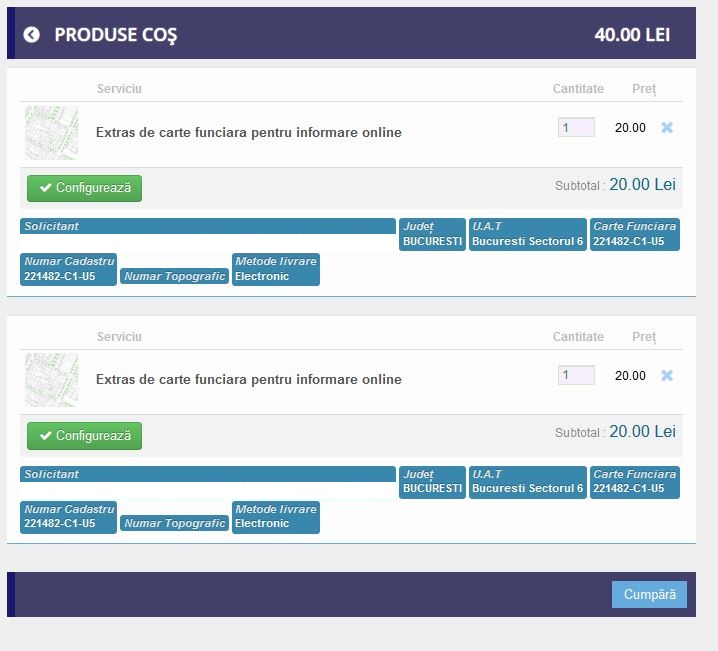The width and height of the screenshot is (718, 651).
Task: Click first item's U.A.T Bucuresti Sectorul 6 tag
Action: click(x=527, y=234)
